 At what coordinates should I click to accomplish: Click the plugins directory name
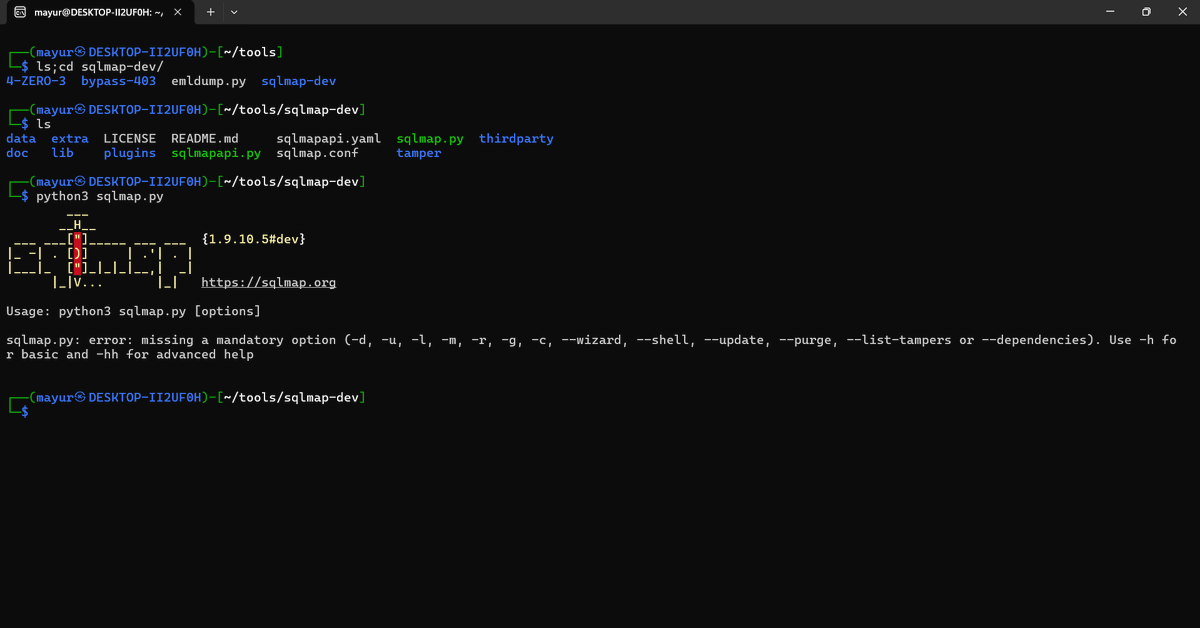(x=130, y=153)
